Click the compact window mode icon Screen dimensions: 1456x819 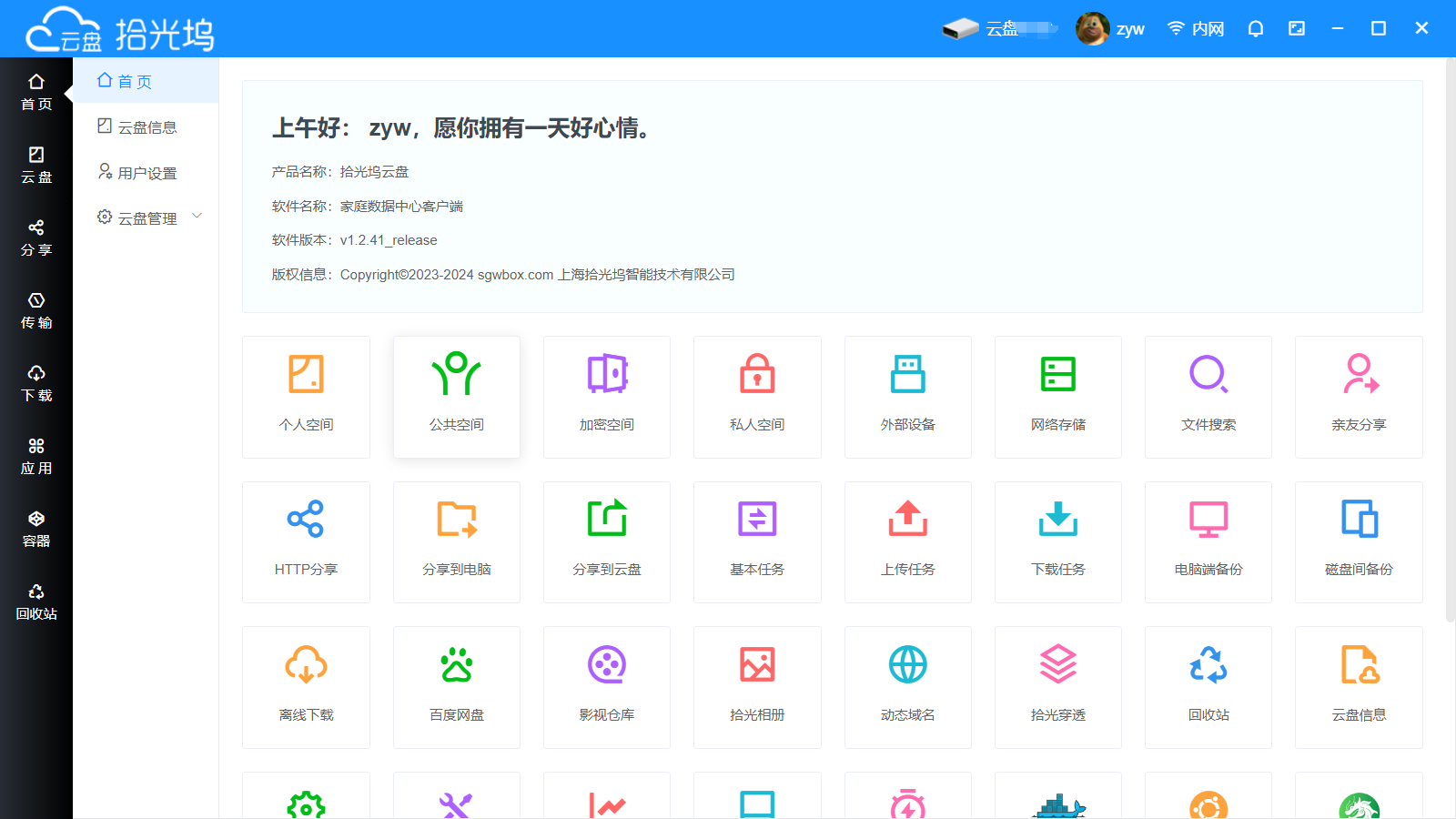tap(1297, 29)
